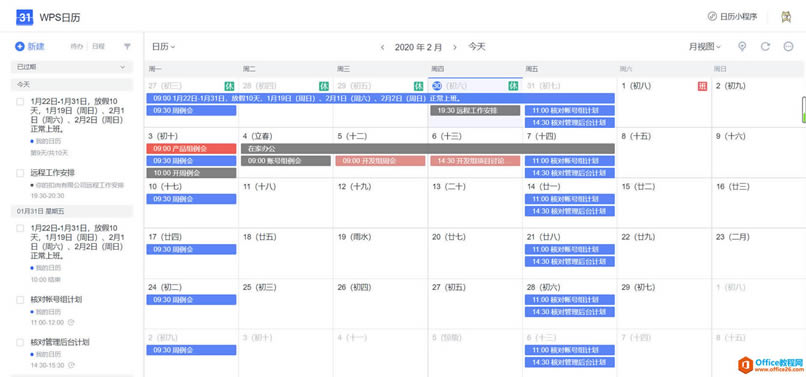Refresh the calendar with the refresh icon
806x377 pixels.
tap(765, 46)
